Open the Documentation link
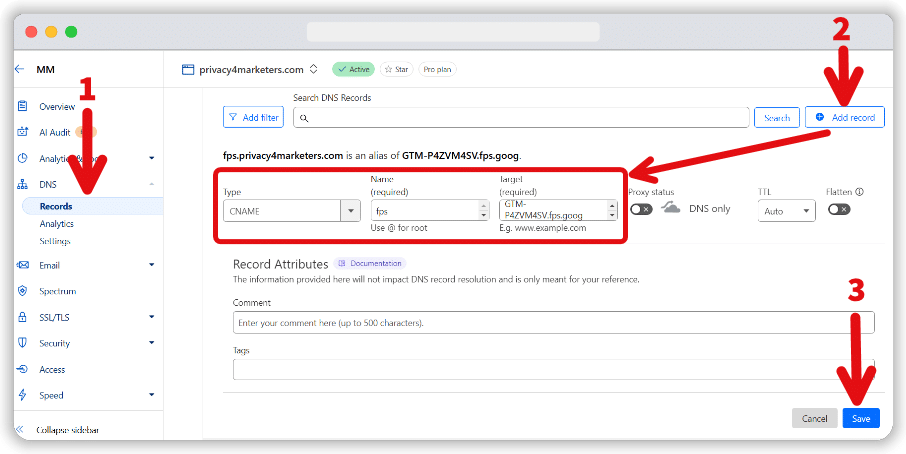 coord(370,263)
